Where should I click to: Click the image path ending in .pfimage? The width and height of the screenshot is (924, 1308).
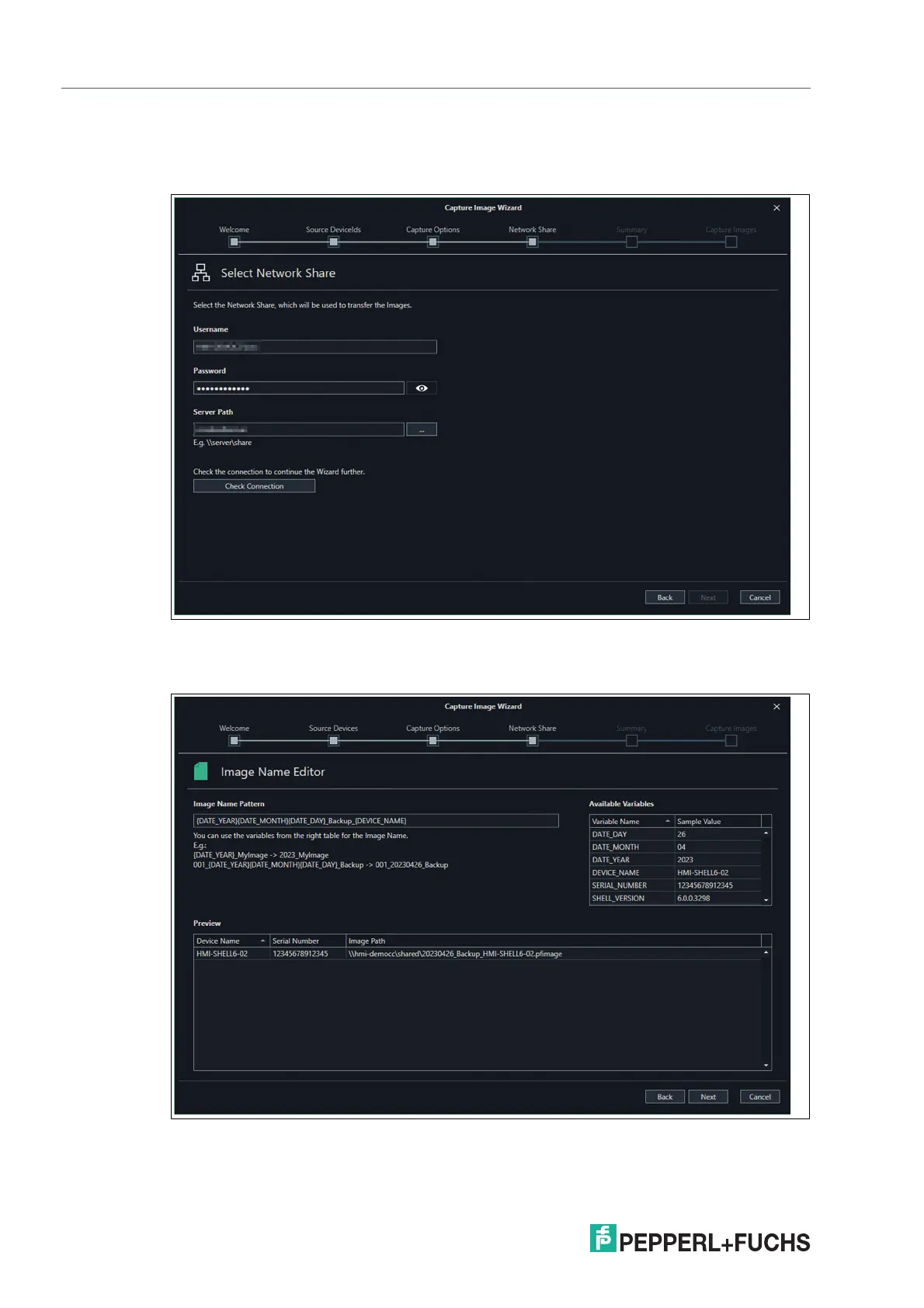(455, 954)
